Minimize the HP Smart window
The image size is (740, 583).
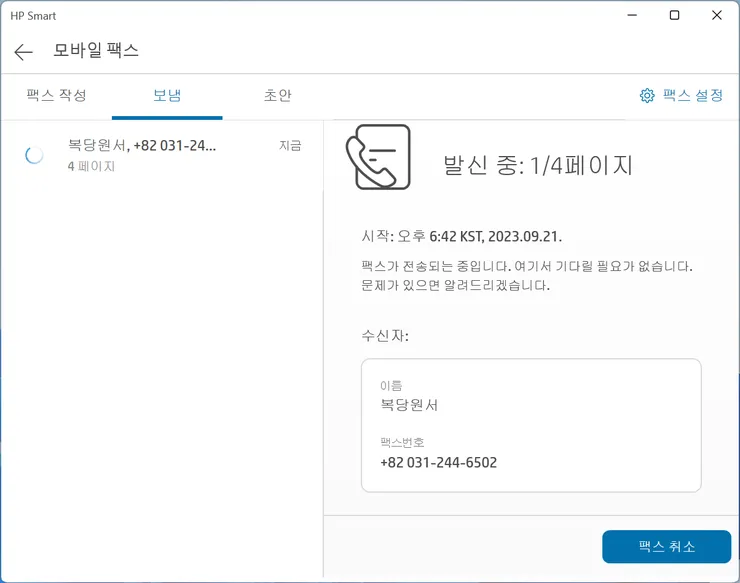tap(632, 16)
